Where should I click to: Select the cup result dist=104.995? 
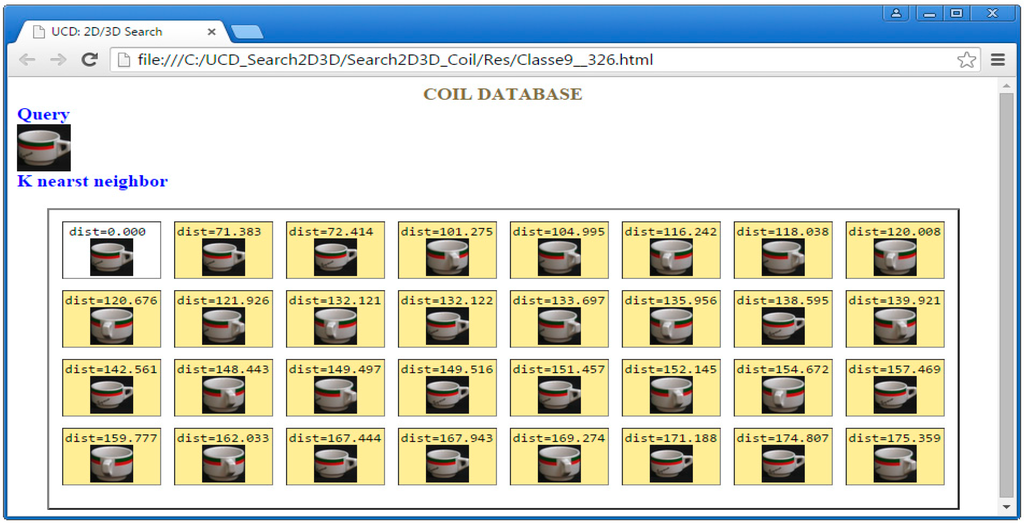(559, 257)
